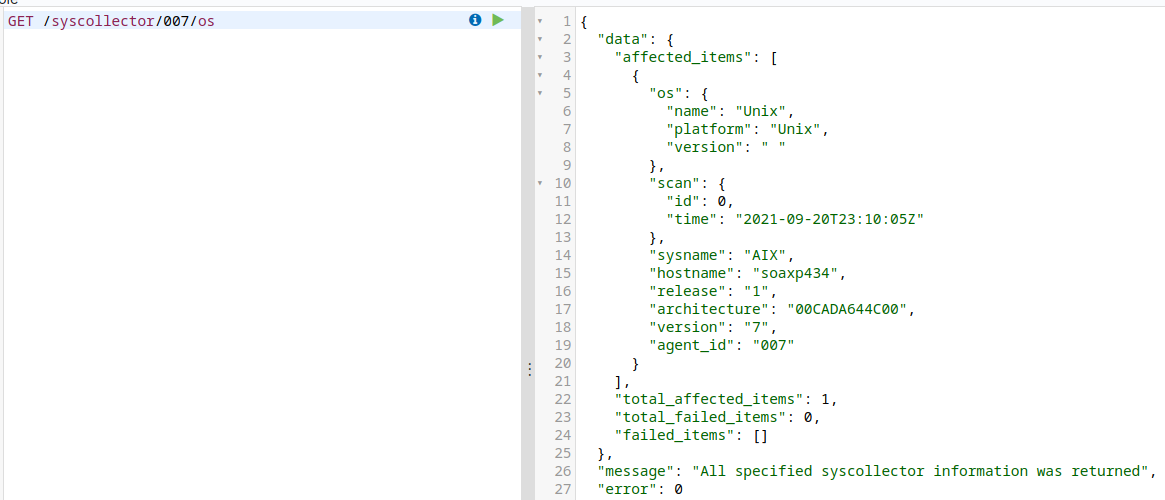Click the os "version": " " line
This screenshot has height=500, width=1165.
point(727,146)
